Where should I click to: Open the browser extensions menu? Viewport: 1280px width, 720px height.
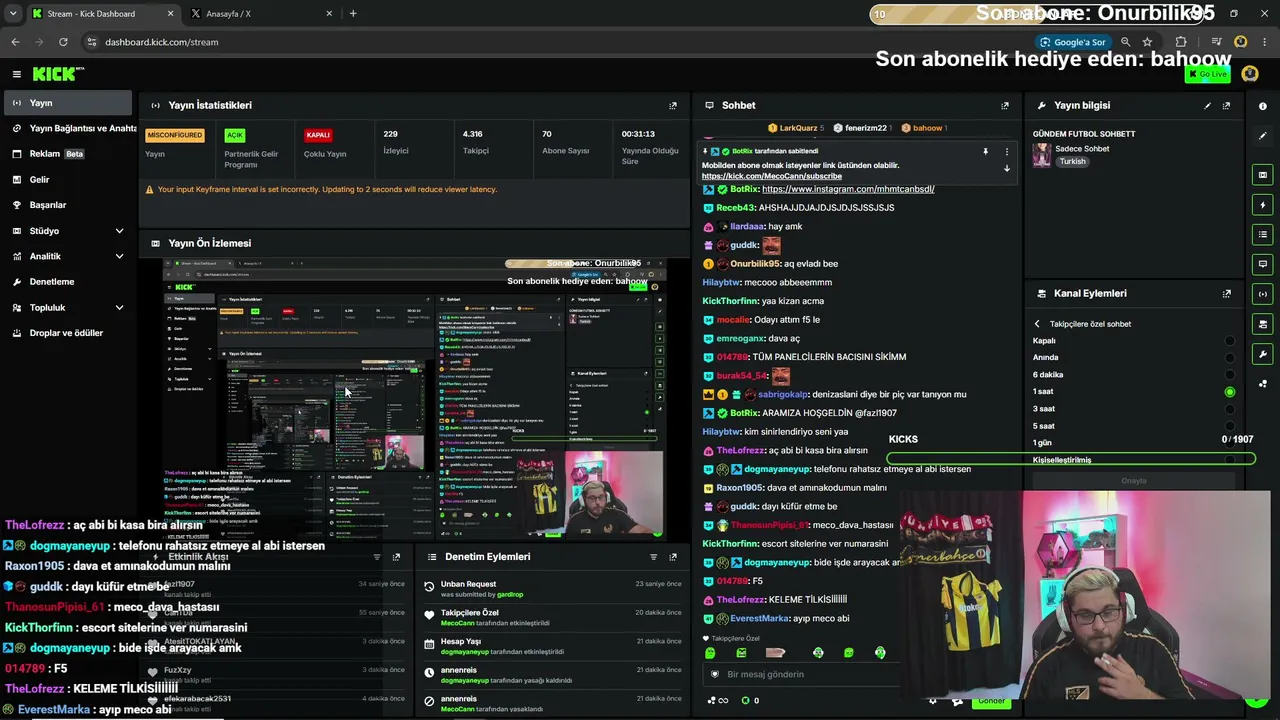point(1181,42)
